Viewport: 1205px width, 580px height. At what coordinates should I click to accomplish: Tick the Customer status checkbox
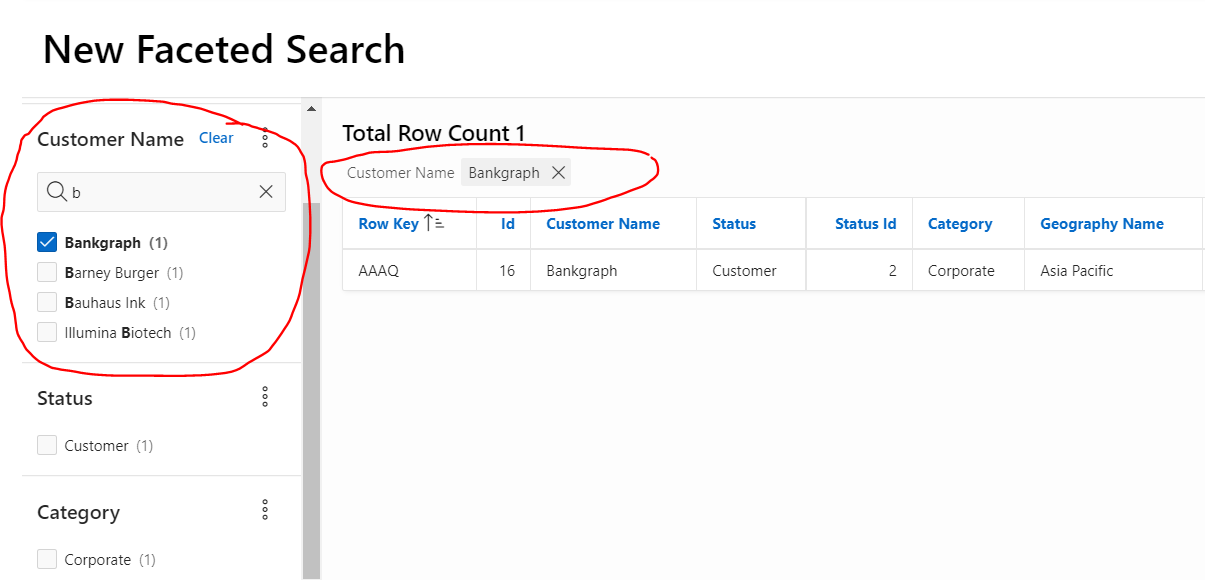tap(47, 445)
